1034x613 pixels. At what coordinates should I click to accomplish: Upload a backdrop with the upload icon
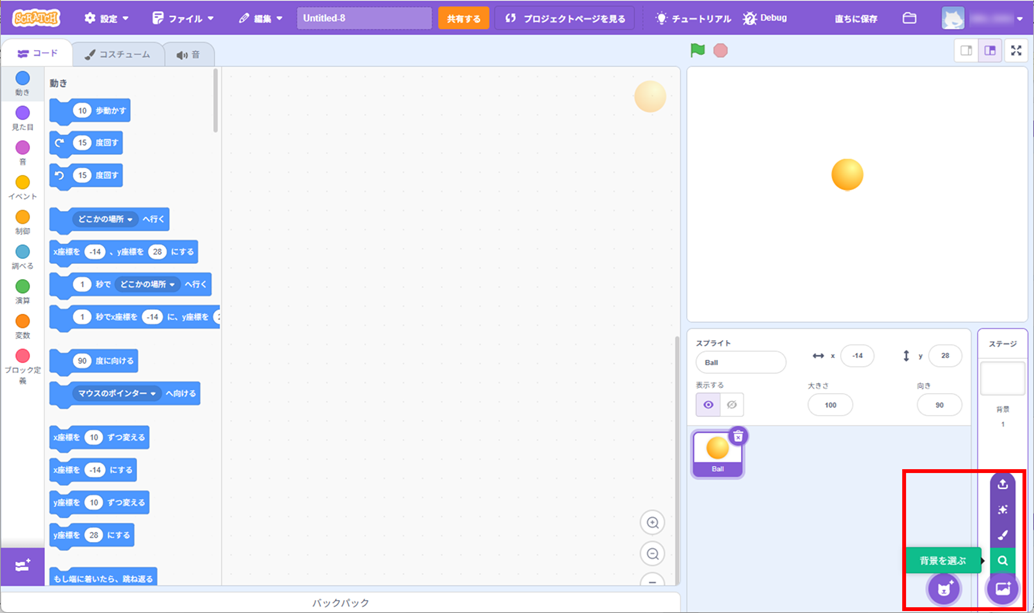(x=1002, y=484)
